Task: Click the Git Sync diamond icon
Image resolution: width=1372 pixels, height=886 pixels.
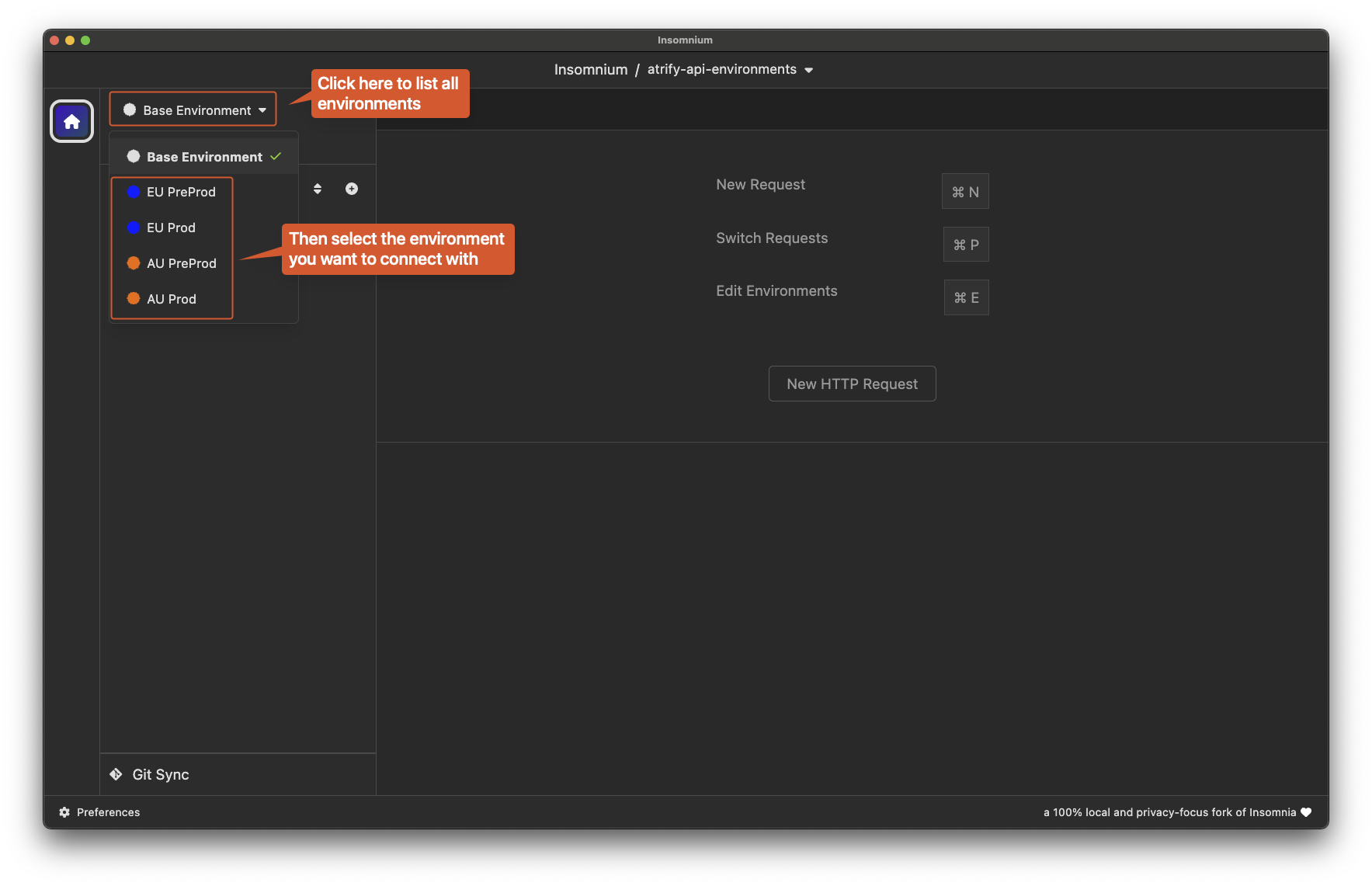Action: (x=116, y=774)
